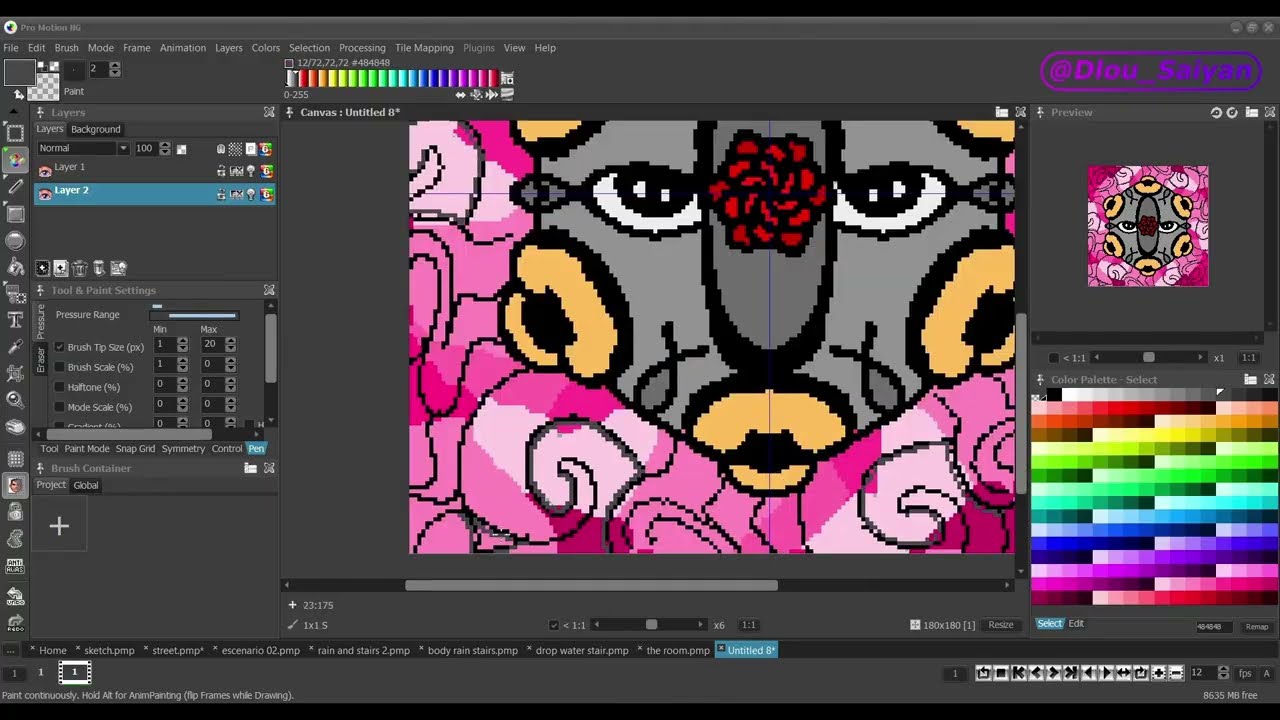1280x720 pixels.
Task: Close the Tool & Paint Settings panel
Action: 269,290
